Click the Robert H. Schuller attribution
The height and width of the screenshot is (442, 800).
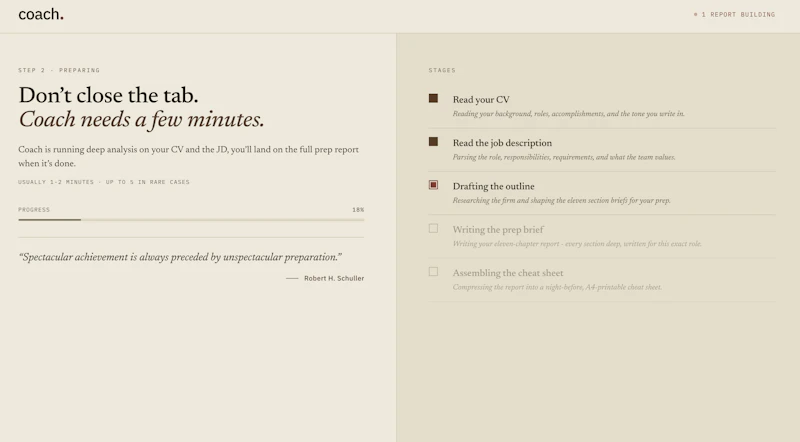click(x=334, y=278)
